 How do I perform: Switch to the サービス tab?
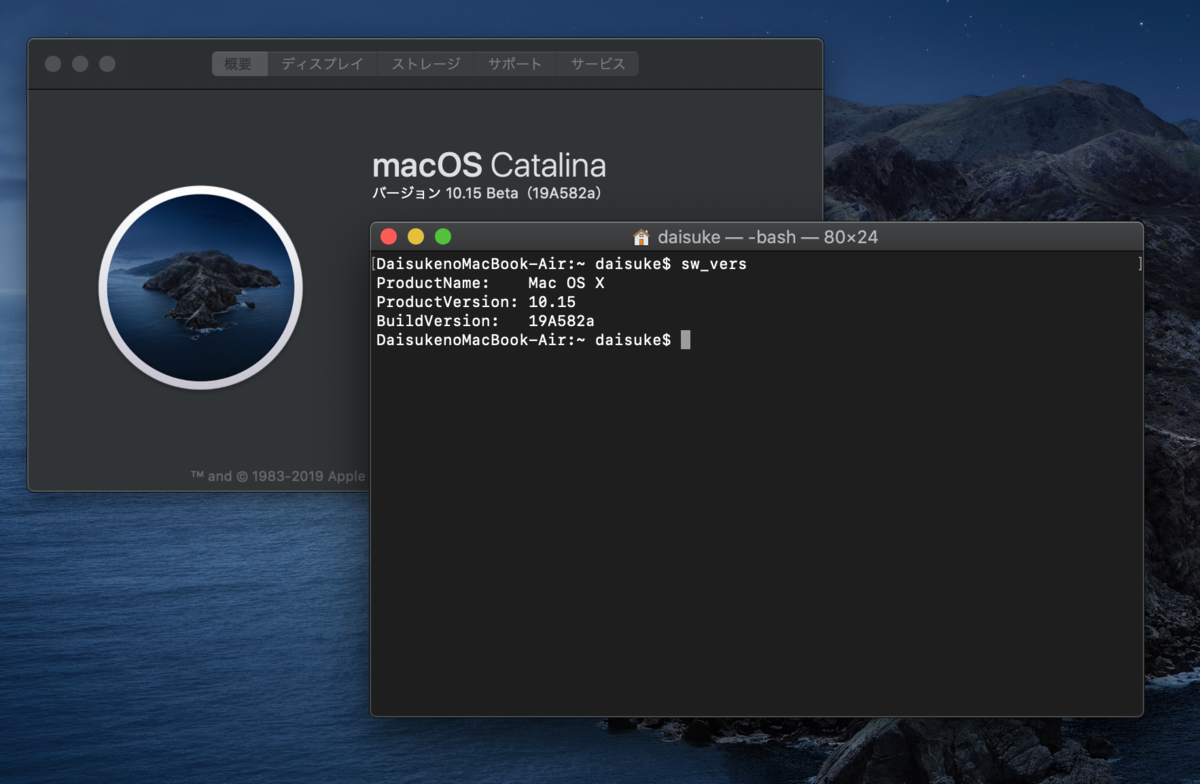click(598, 64)
